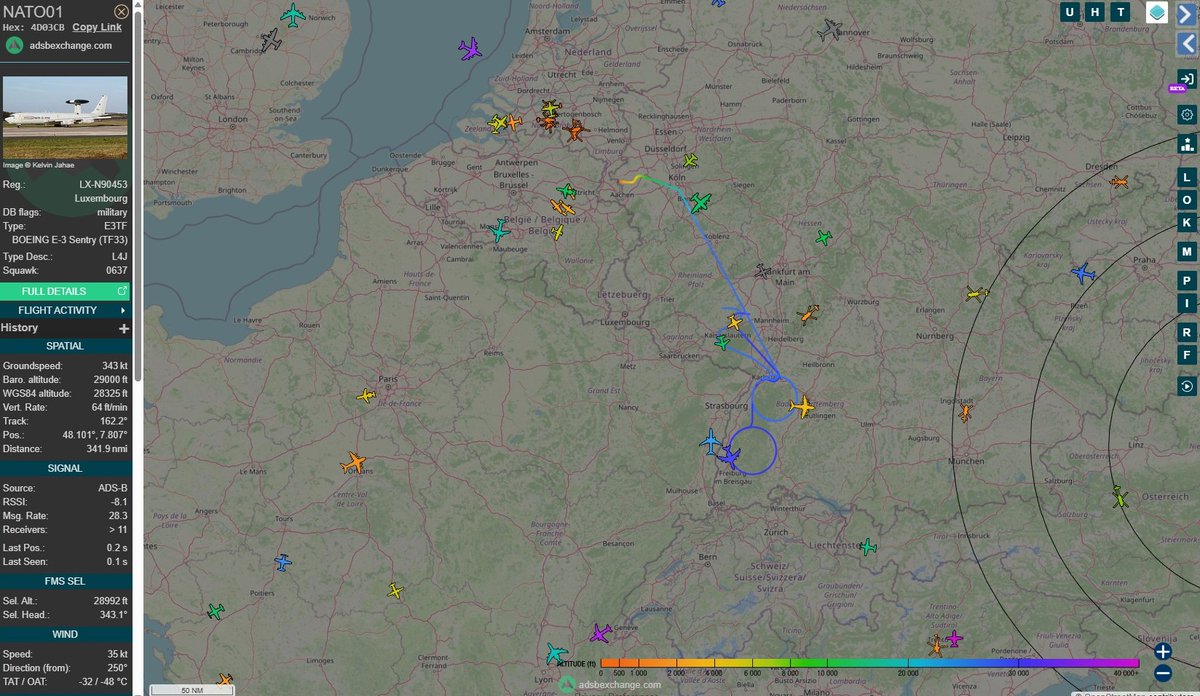This screenshot has width=1200, height=696.
Task: Expand History with the plus icon
Action: point(124,328)
